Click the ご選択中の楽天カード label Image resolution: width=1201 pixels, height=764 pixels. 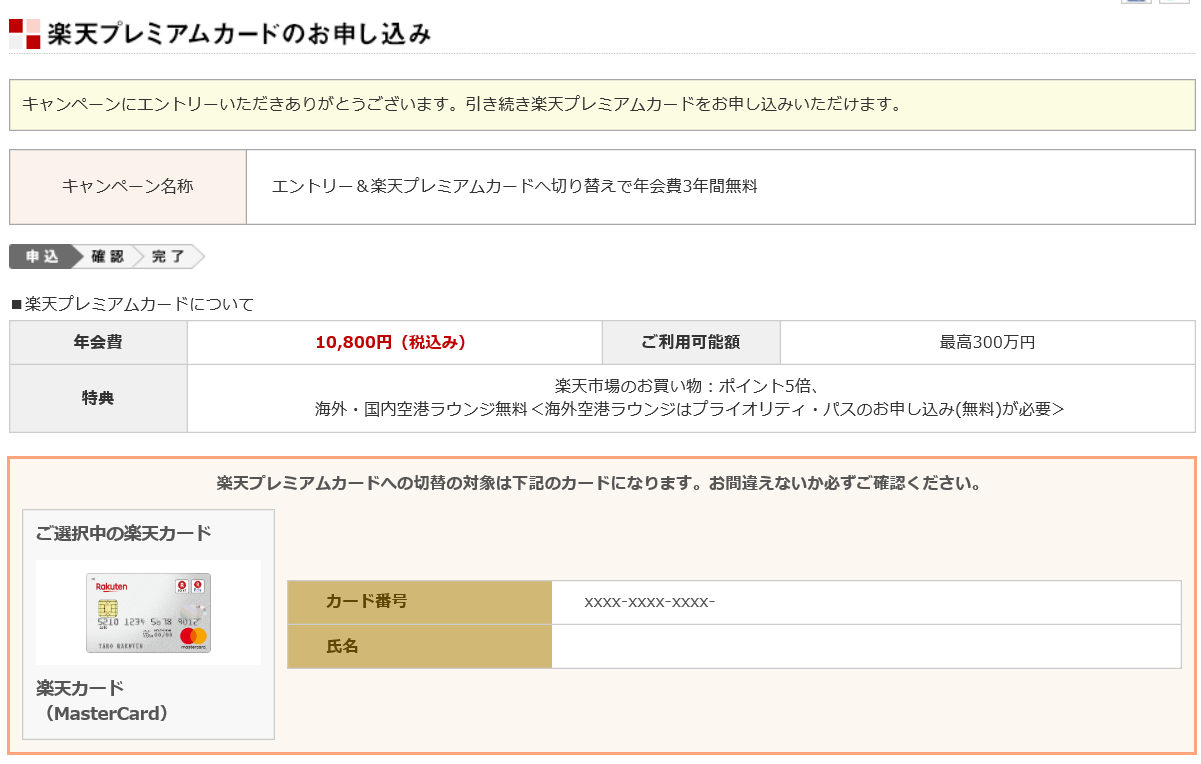tap(123, 533)
